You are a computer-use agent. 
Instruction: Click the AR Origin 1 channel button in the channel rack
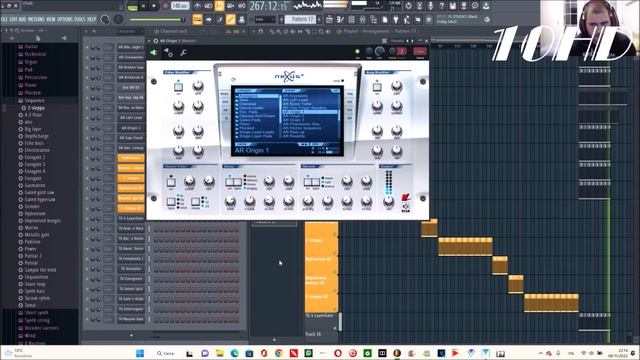pyautogui.click(x=131, y=128)
